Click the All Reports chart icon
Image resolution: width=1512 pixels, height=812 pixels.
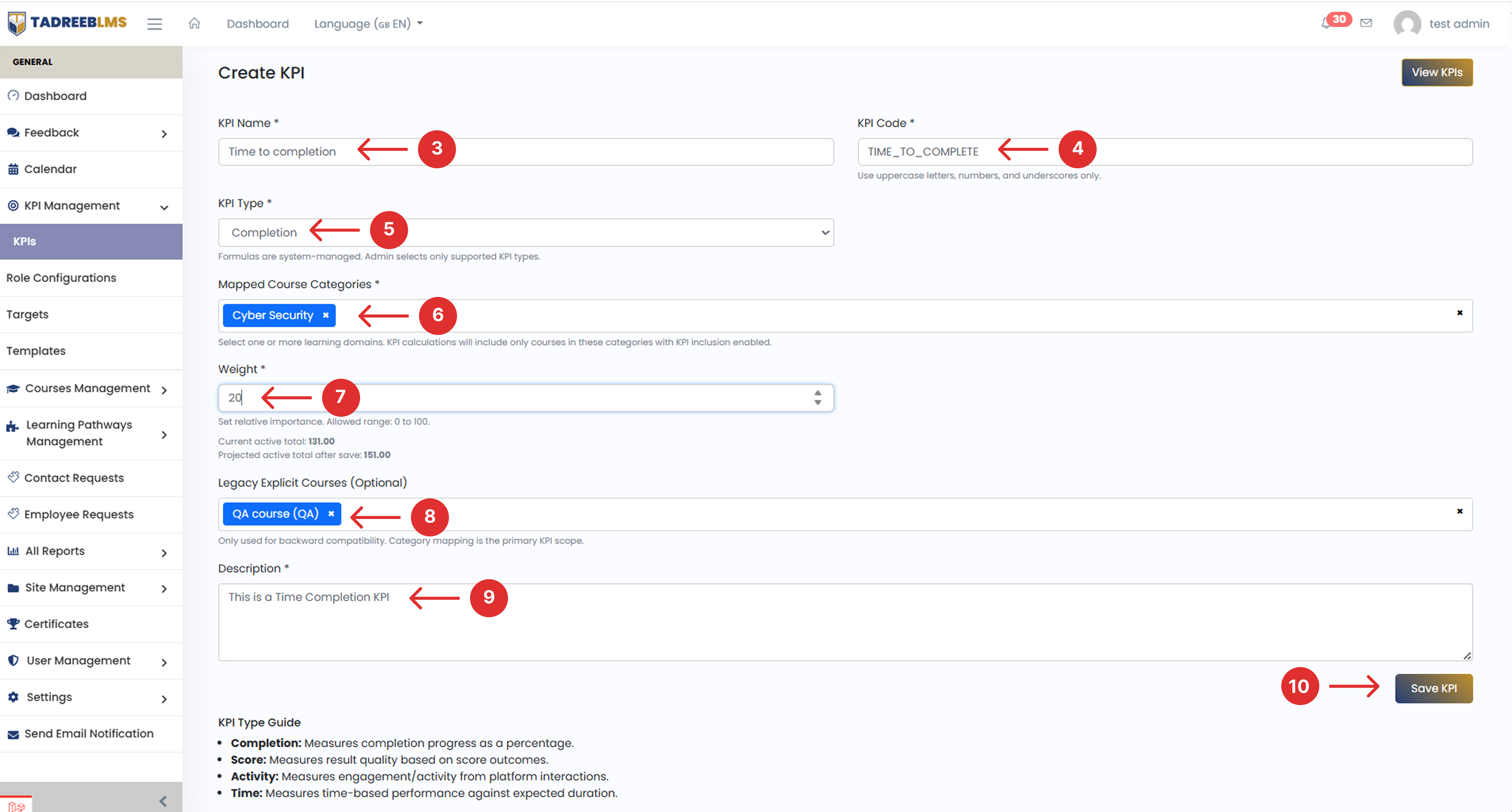(13, 551)
